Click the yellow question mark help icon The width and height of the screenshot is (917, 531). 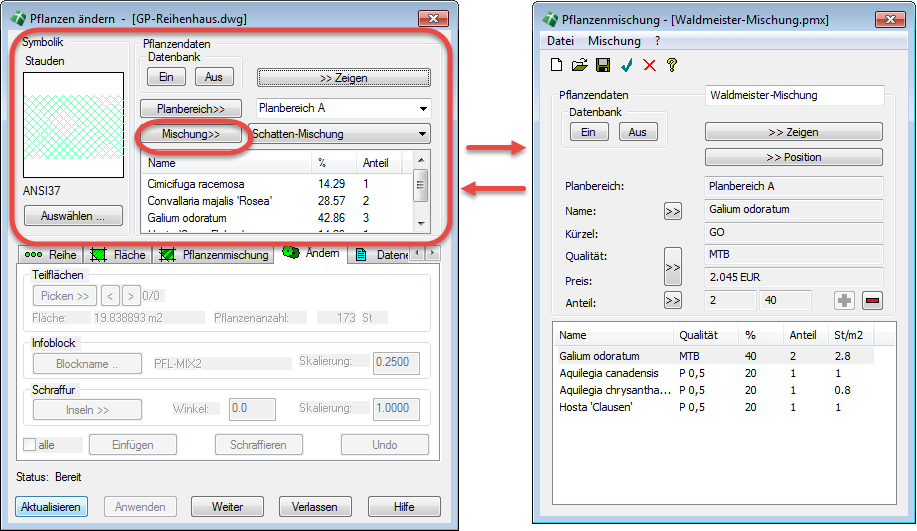pyautogui.click(x=672, y=66)
